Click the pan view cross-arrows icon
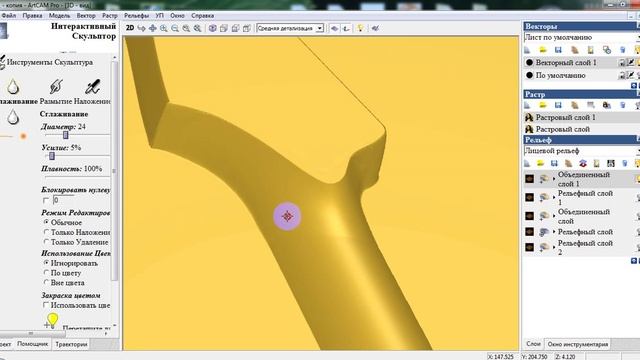Image resolution: width=640 pixels, height=360 pixels. pos(153,28)
